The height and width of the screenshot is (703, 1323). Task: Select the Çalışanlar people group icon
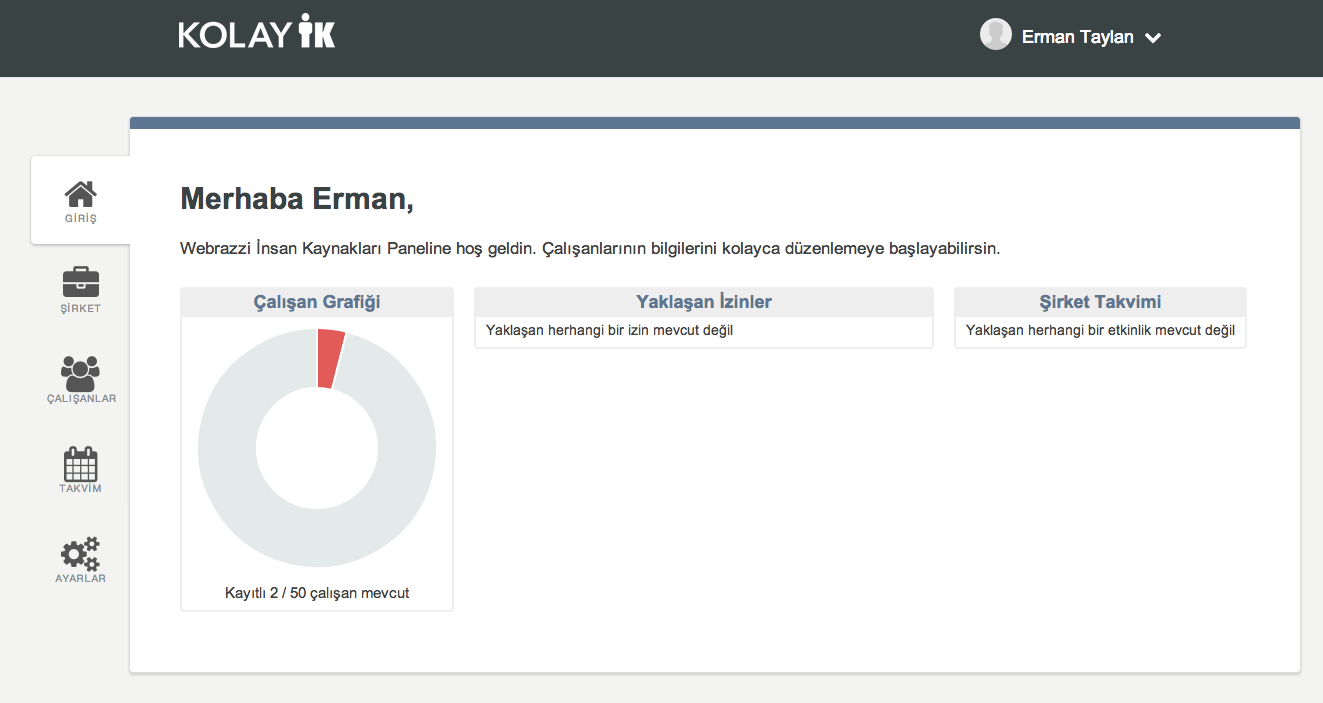[80, 372]
